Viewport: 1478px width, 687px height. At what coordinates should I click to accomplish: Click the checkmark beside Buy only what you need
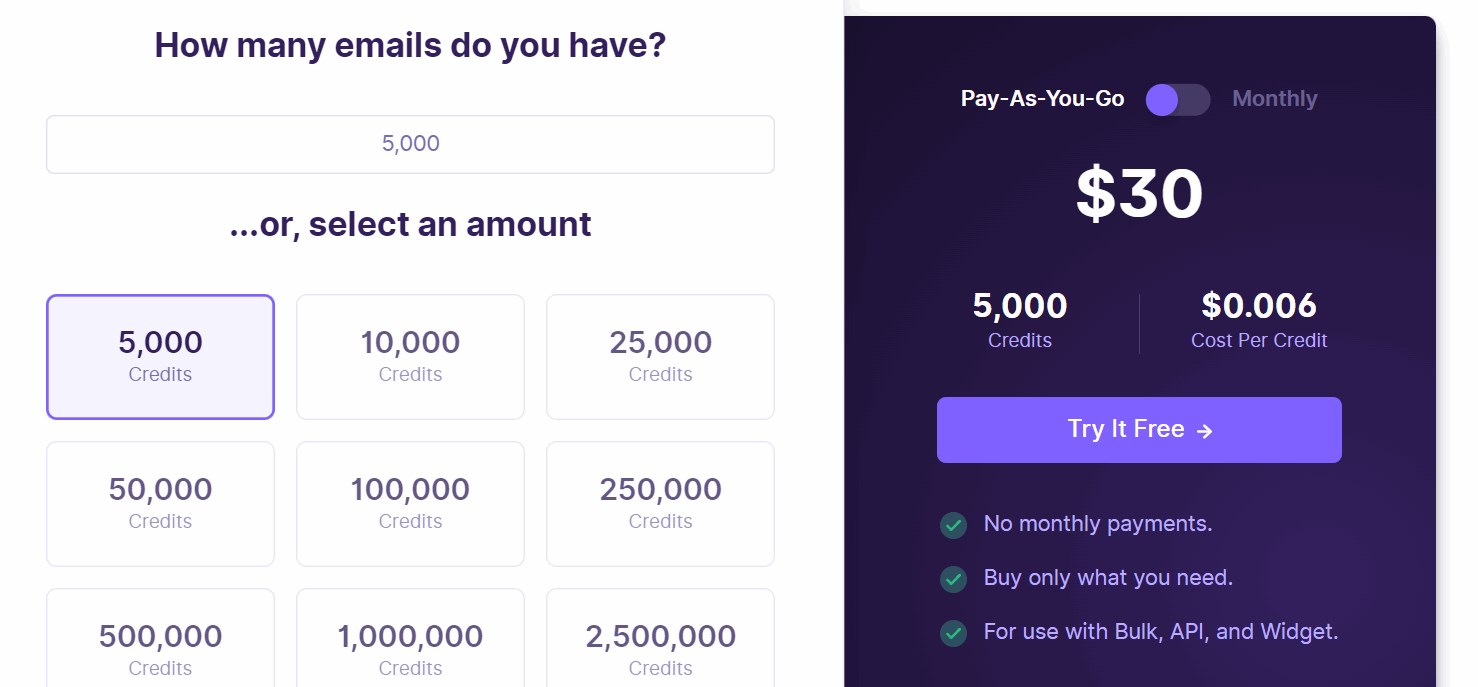[x=953, y=579]
